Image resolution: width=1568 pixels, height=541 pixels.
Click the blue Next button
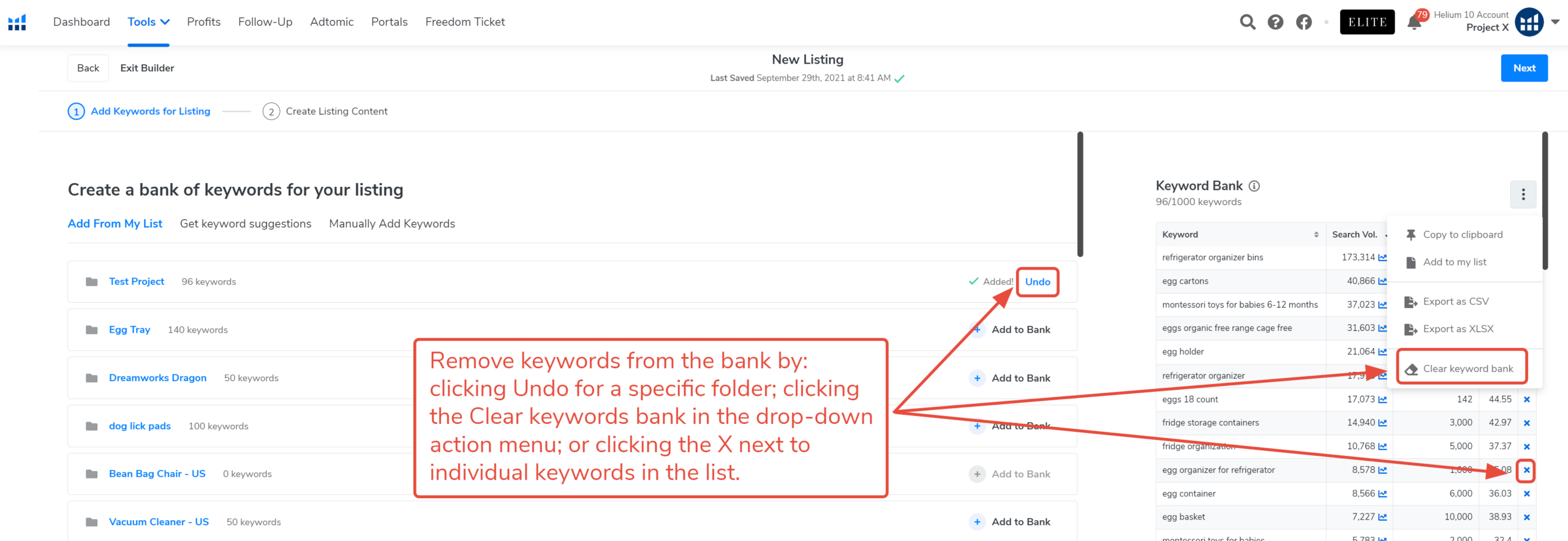[x=1524, y=68]
